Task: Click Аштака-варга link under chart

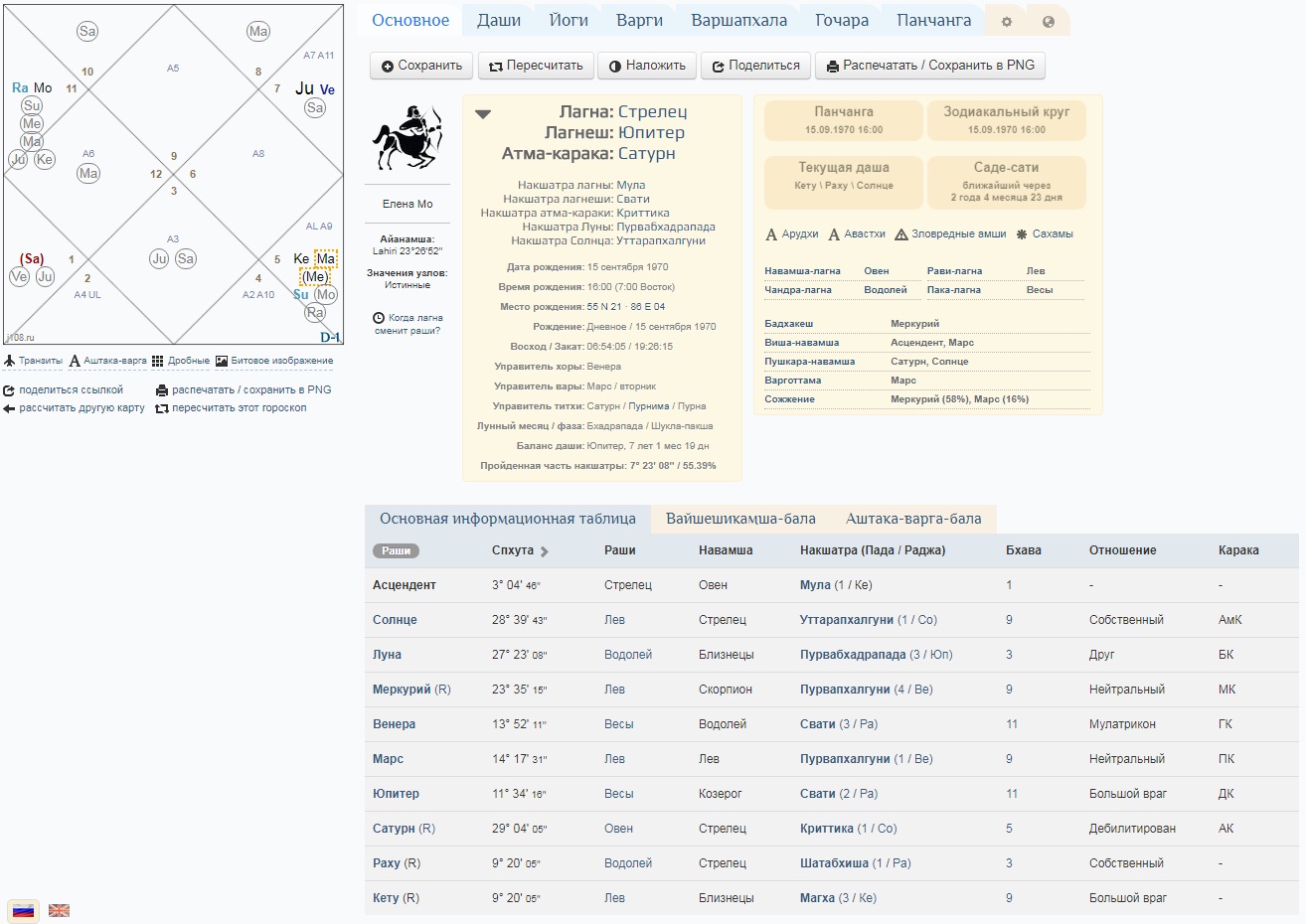Action: [107, 361]
